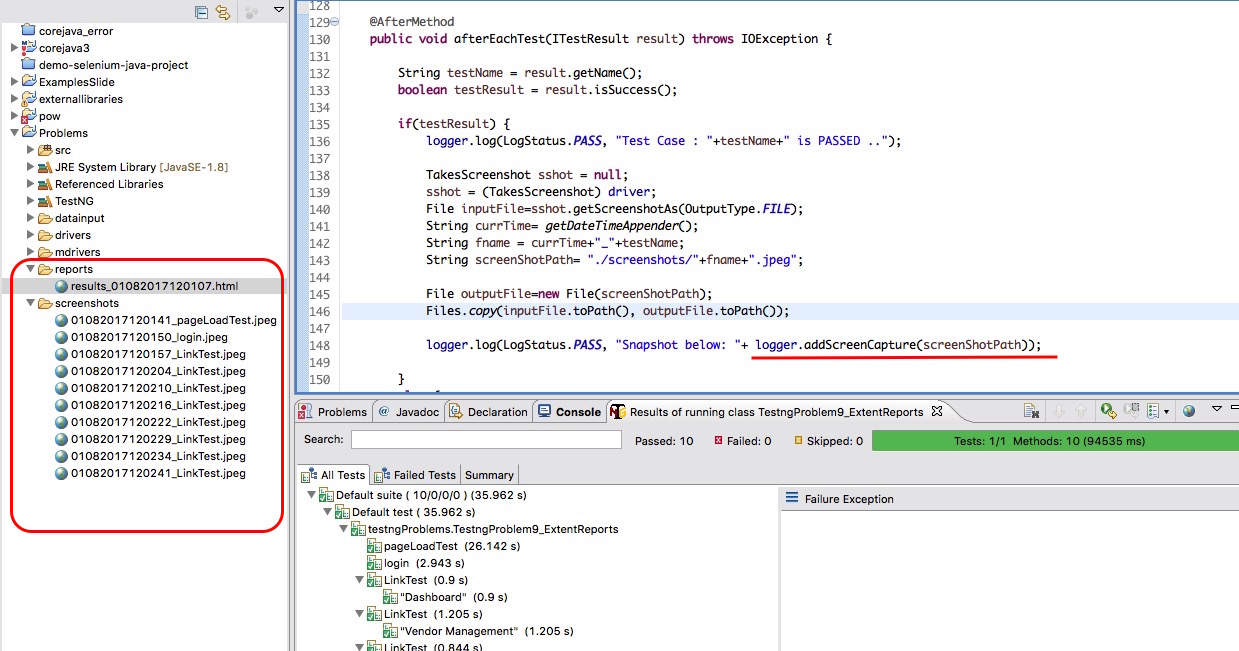The width and height of the screenshot is (1239, 651).
Task: Select the "Dashboard" (0.9 s) test result
Action: (x=447, y=597)
